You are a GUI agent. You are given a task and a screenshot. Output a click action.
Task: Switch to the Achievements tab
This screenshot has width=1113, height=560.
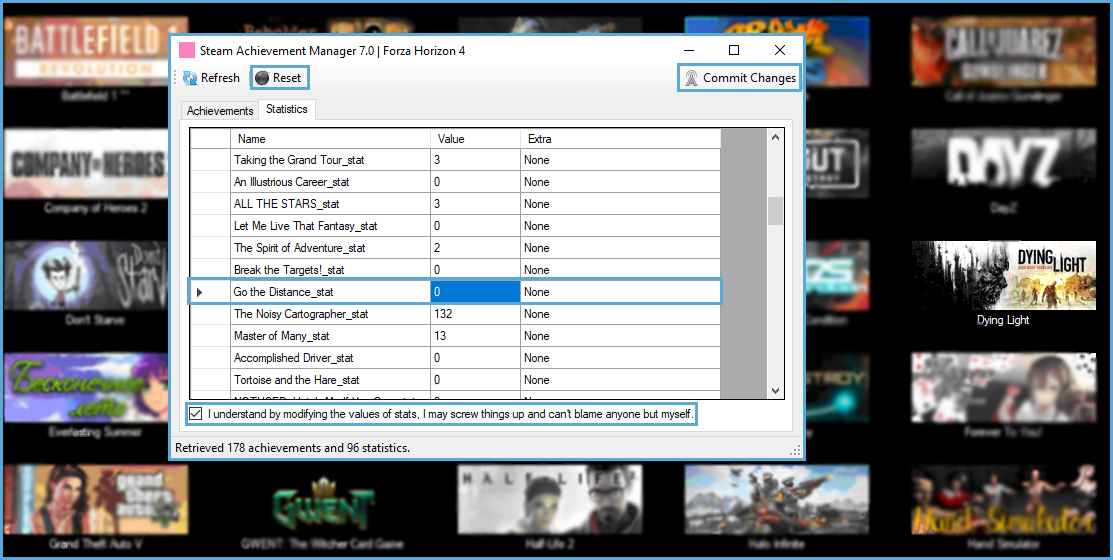[220, 111]
